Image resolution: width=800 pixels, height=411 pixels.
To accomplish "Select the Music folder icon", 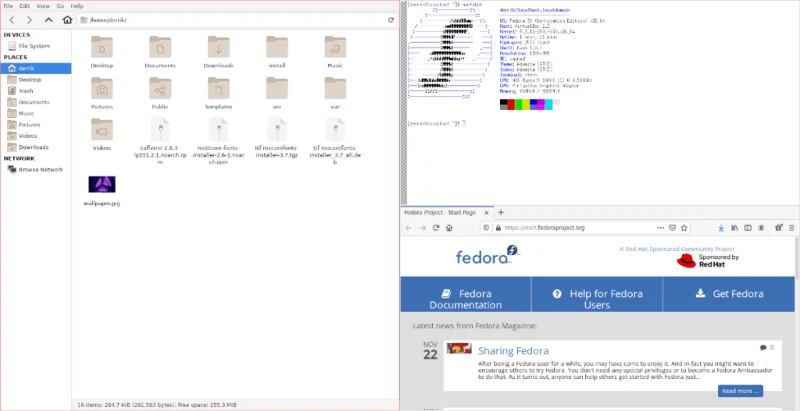I will pos(335,47).
